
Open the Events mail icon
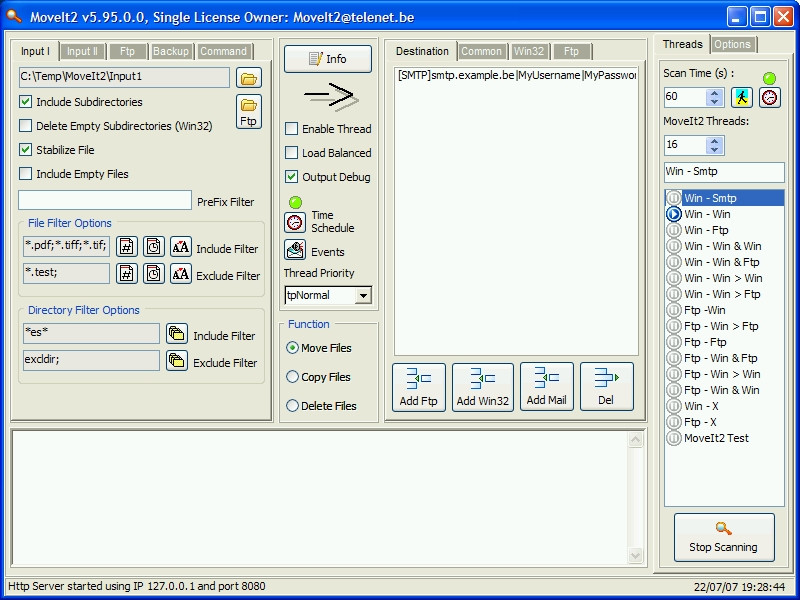click(x=295, y=250)
